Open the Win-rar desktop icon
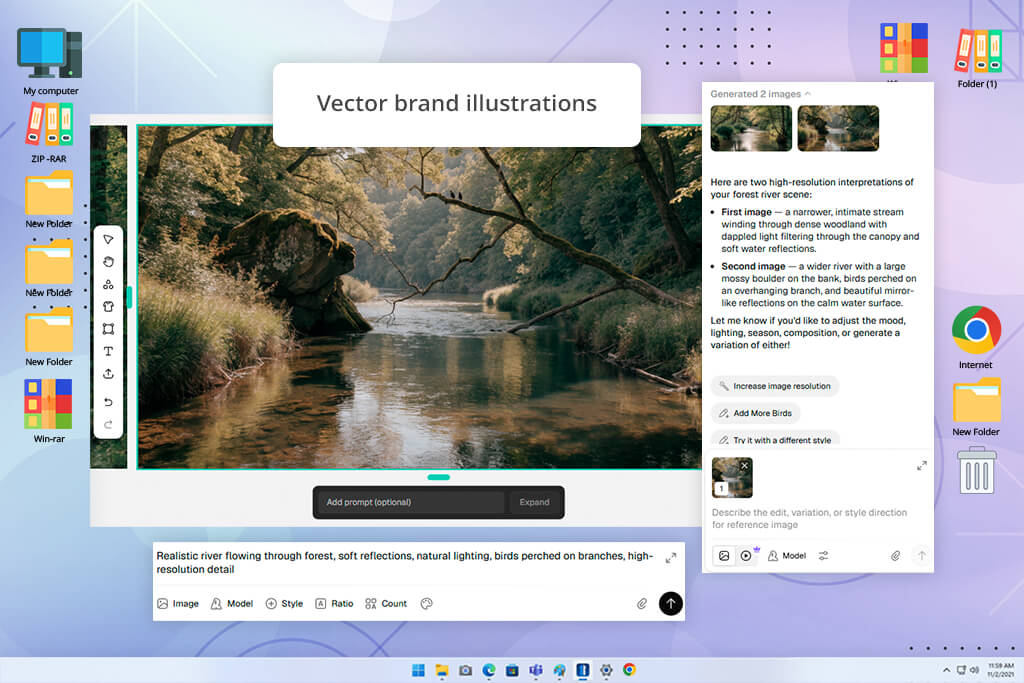Image resolution: width=1024 pixels, height=683 pixels. pos(49,411)
